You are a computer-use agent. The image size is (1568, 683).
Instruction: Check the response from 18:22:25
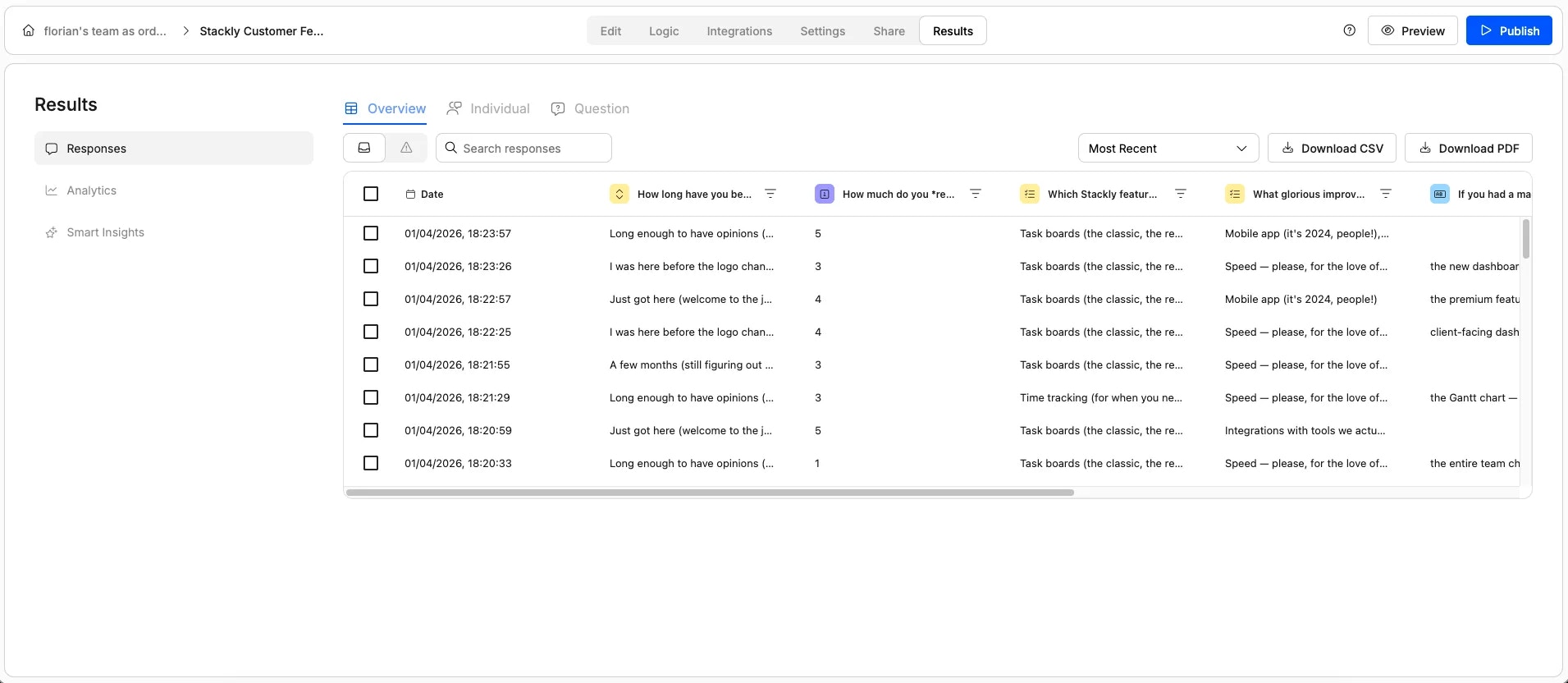click(x=371, y=332)
